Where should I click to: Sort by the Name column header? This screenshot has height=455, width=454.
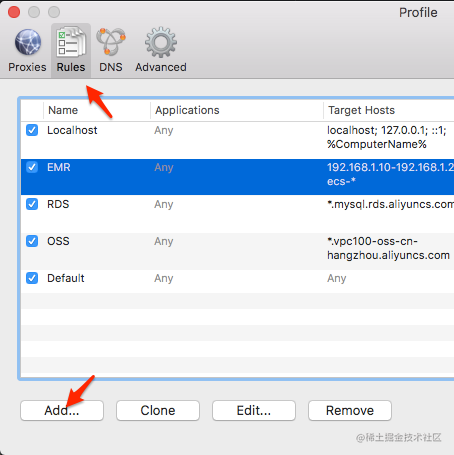pyautogui.click(x=97, y=110)
